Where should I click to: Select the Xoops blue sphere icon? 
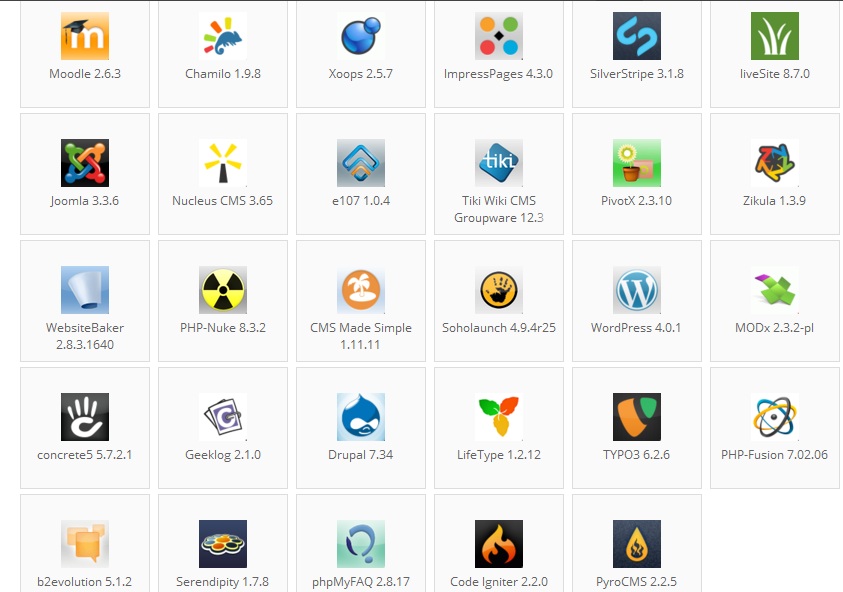pyautogui.click(x=361, y=37)
